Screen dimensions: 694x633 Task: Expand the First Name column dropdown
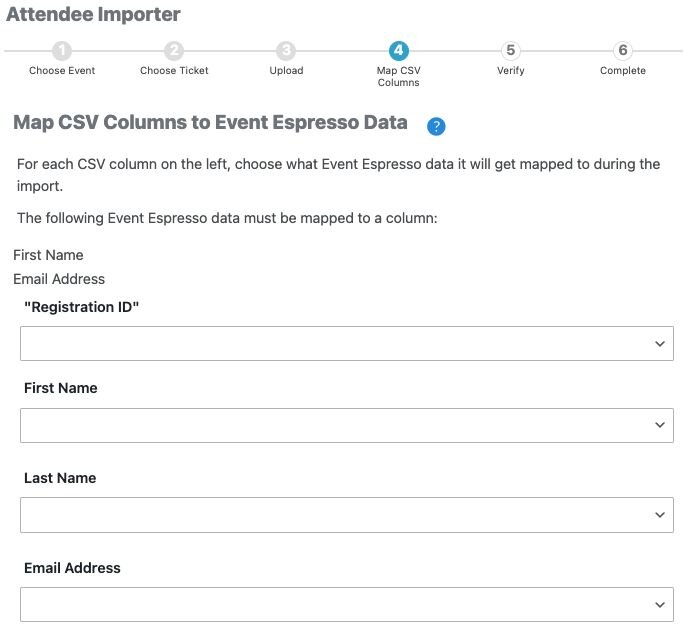346,425
